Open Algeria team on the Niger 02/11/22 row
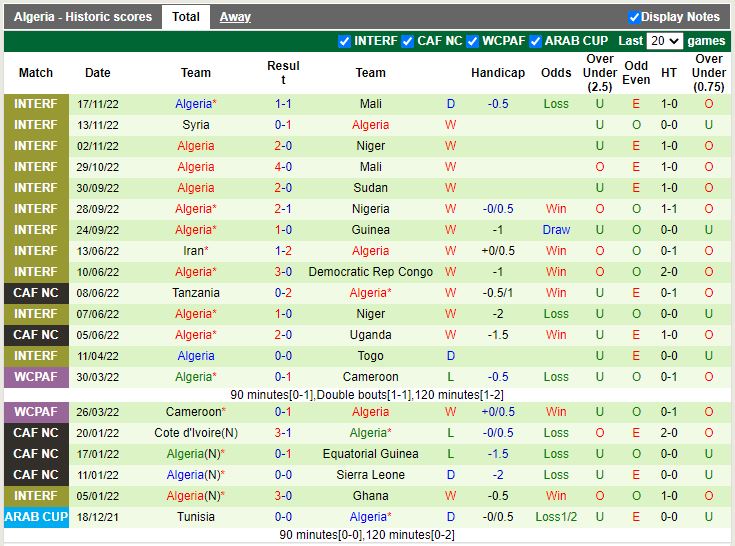The height and width of the screenshot is (546, 735). [x=195, y=146]
